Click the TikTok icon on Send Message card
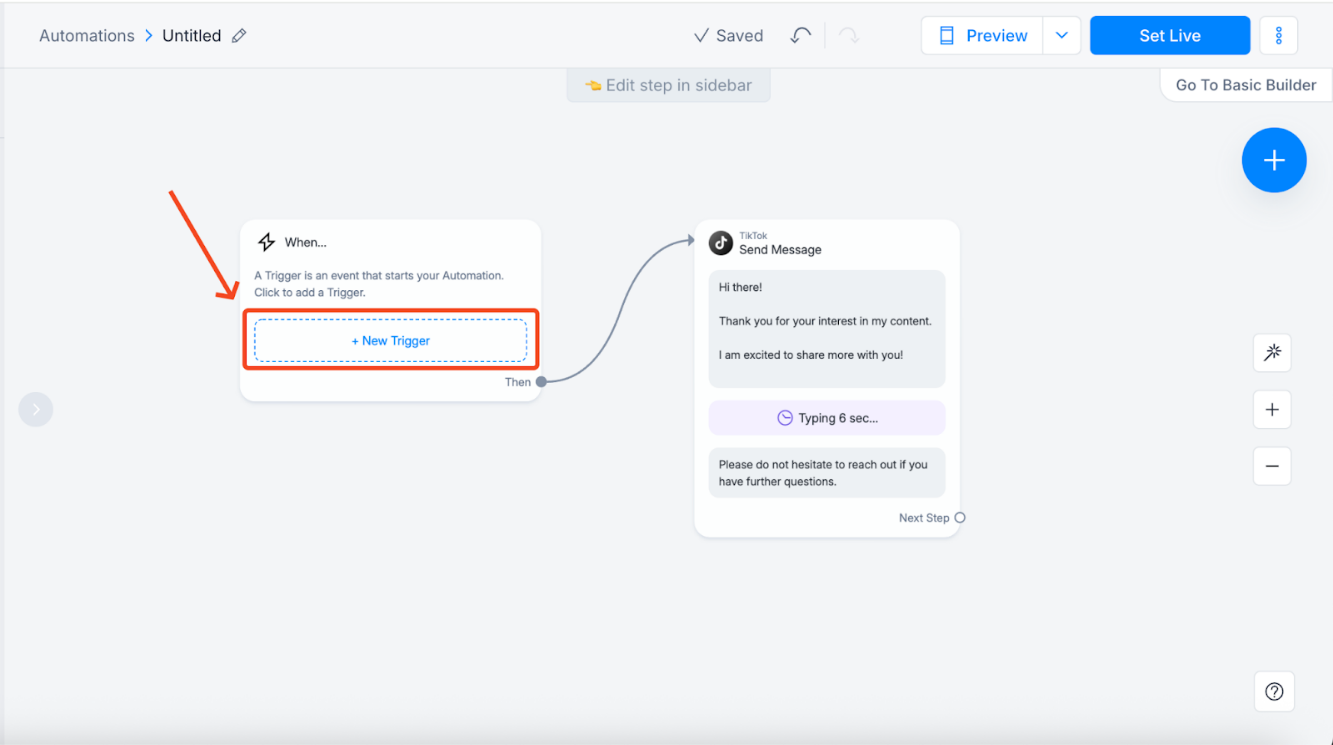This screenshot has width=1333, height=745. pos(720,243)
